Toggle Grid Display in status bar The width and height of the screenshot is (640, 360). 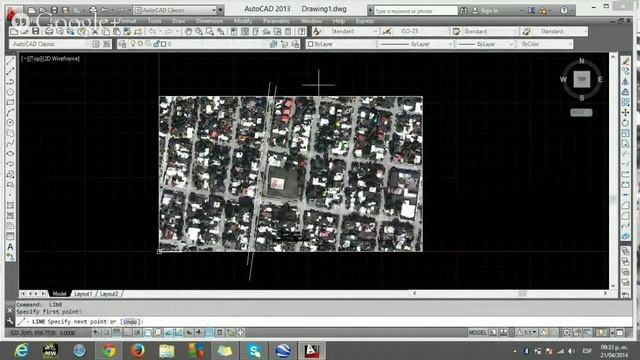(x=117, y=333)
